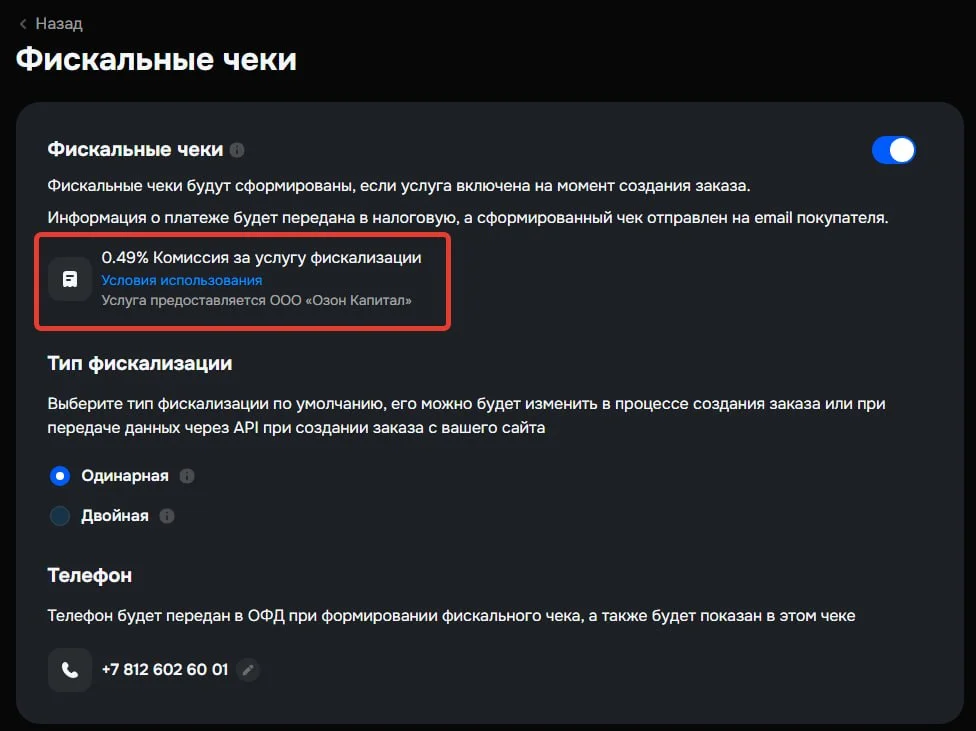Click the 0.49% Комиссия за услугу фискализации text
This screenshot has height=731, width=976.
[x=261, y=258]
